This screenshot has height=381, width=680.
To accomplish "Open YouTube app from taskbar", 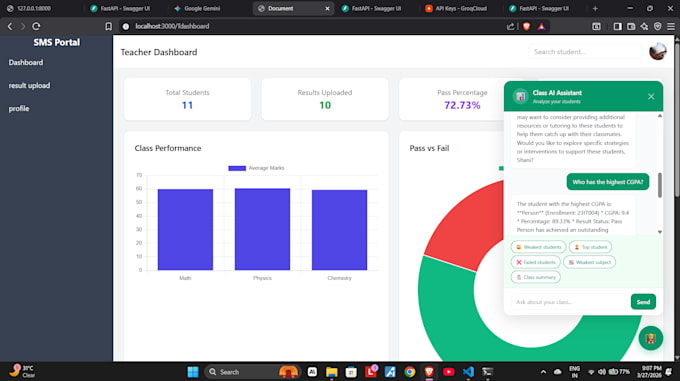I will pyautogui.click(x=448, y=372).
